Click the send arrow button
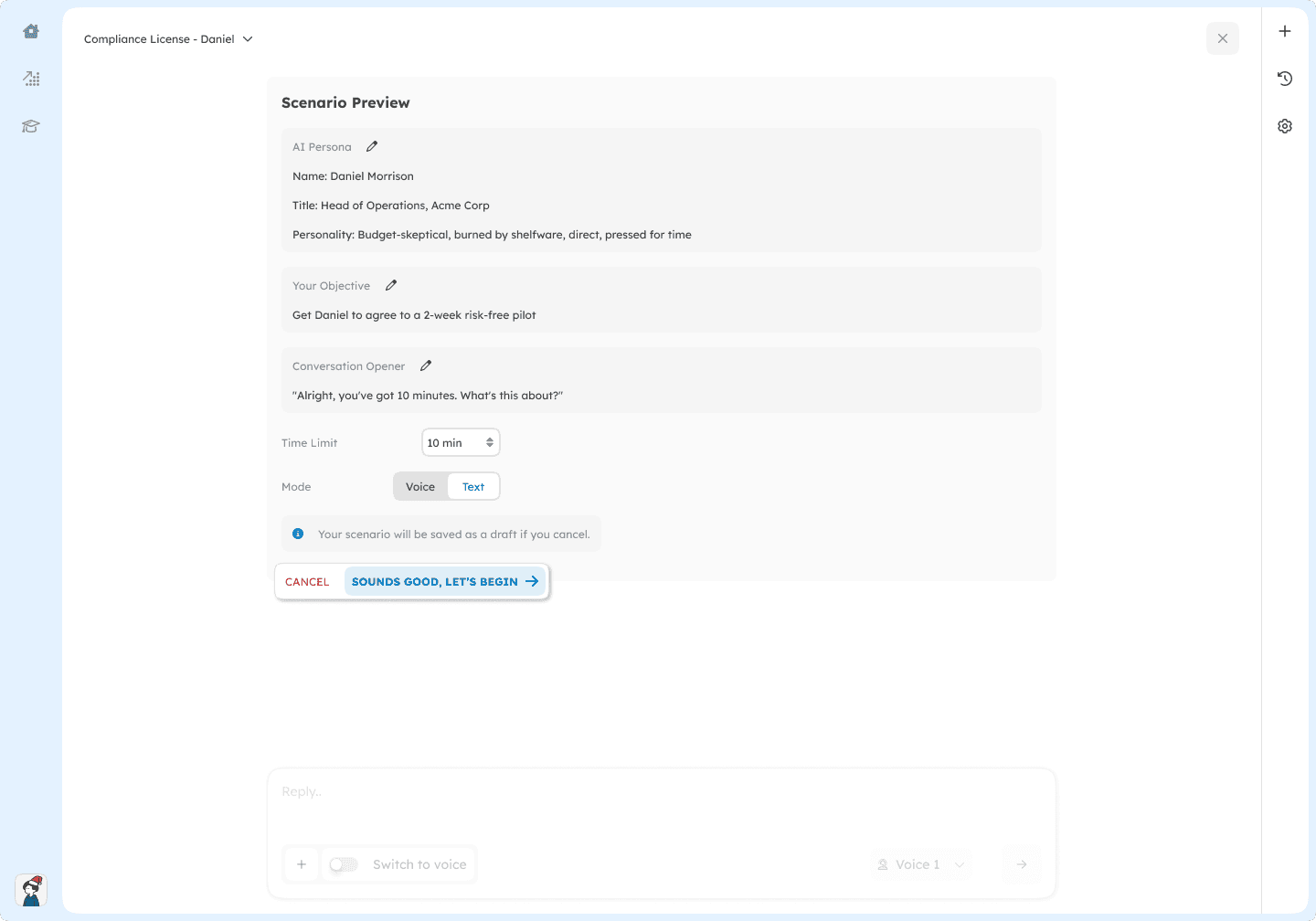Screen dimensions: 1316x921 point(1022,864)
